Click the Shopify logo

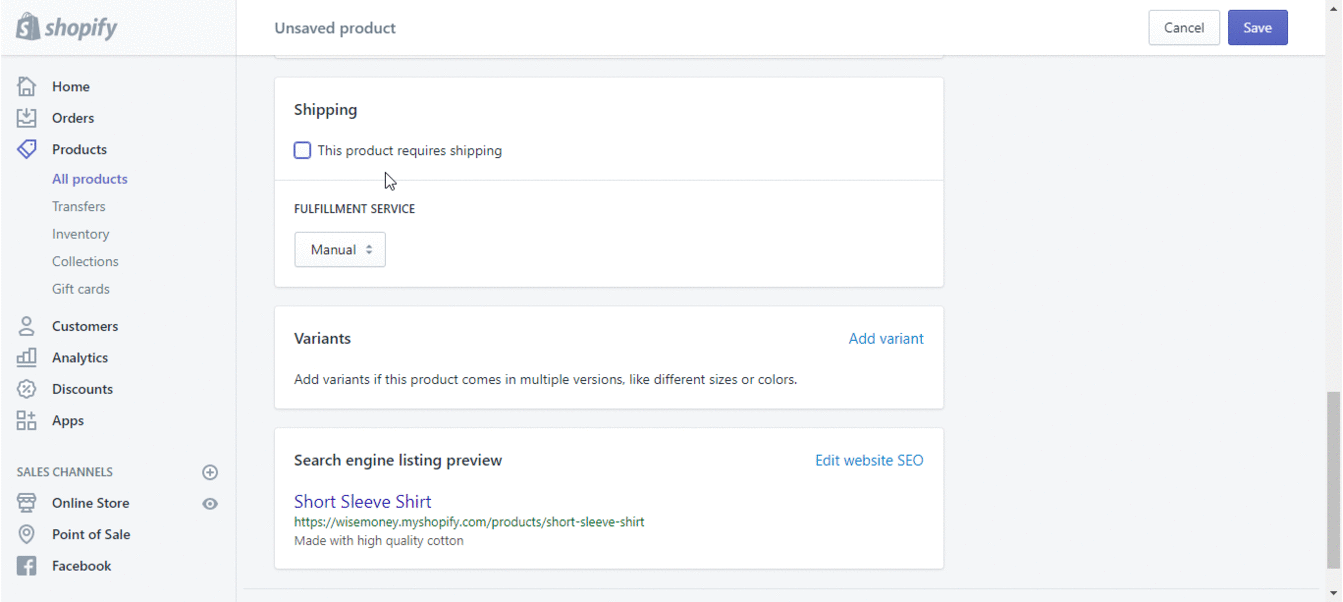point(66,27)
